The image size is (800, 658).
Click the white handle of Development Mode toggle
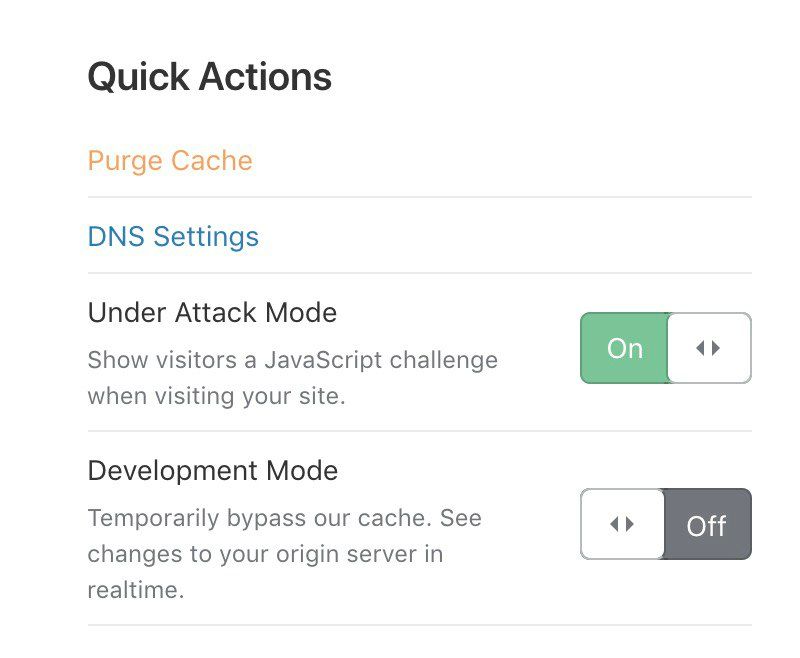(622, 524)
